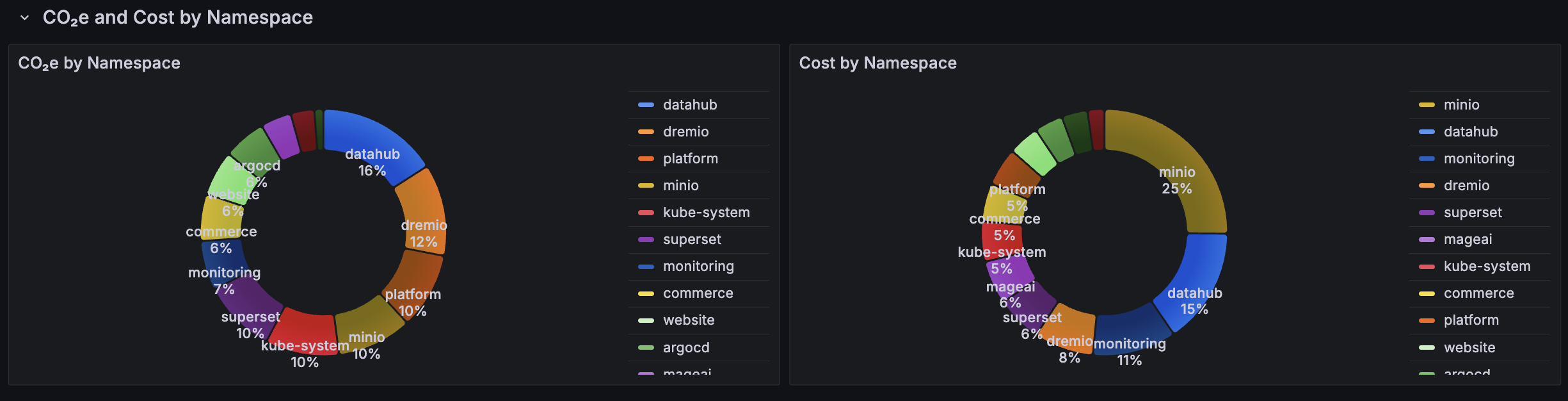Viewport: 1568px width, 401px height.
Task: Select website label in Cost legend
Action: pyautogui.click(x=1469, y=347)
